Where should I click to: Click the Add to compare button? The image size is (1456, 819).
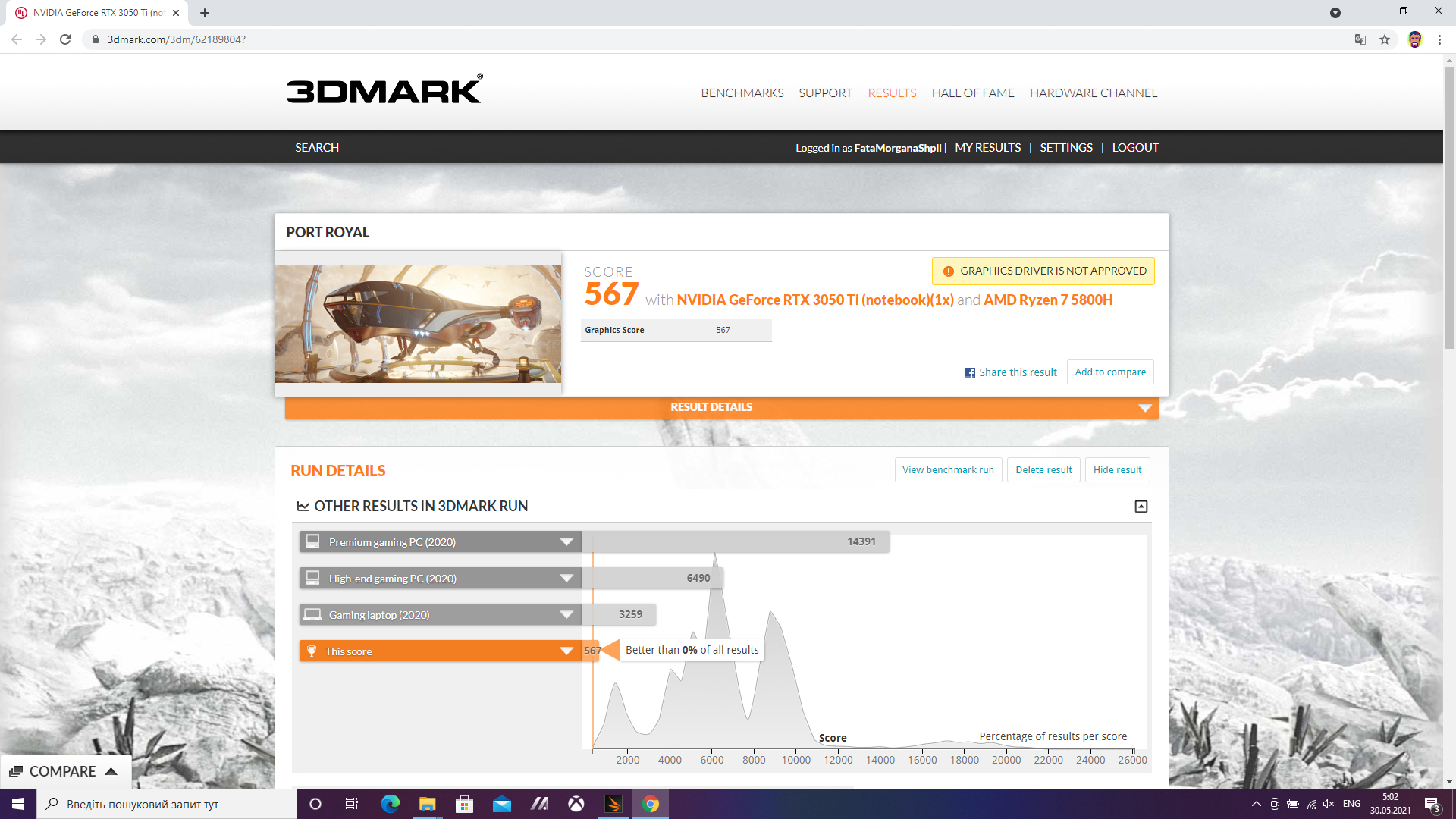pyautogui.click(x=1110, y=372)
